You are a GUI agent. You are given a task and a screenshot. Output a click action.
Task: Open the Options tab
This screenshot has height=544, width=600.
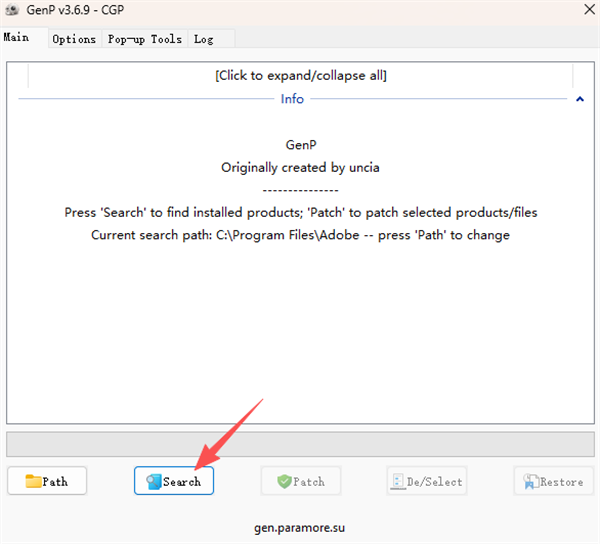[74, 39]
